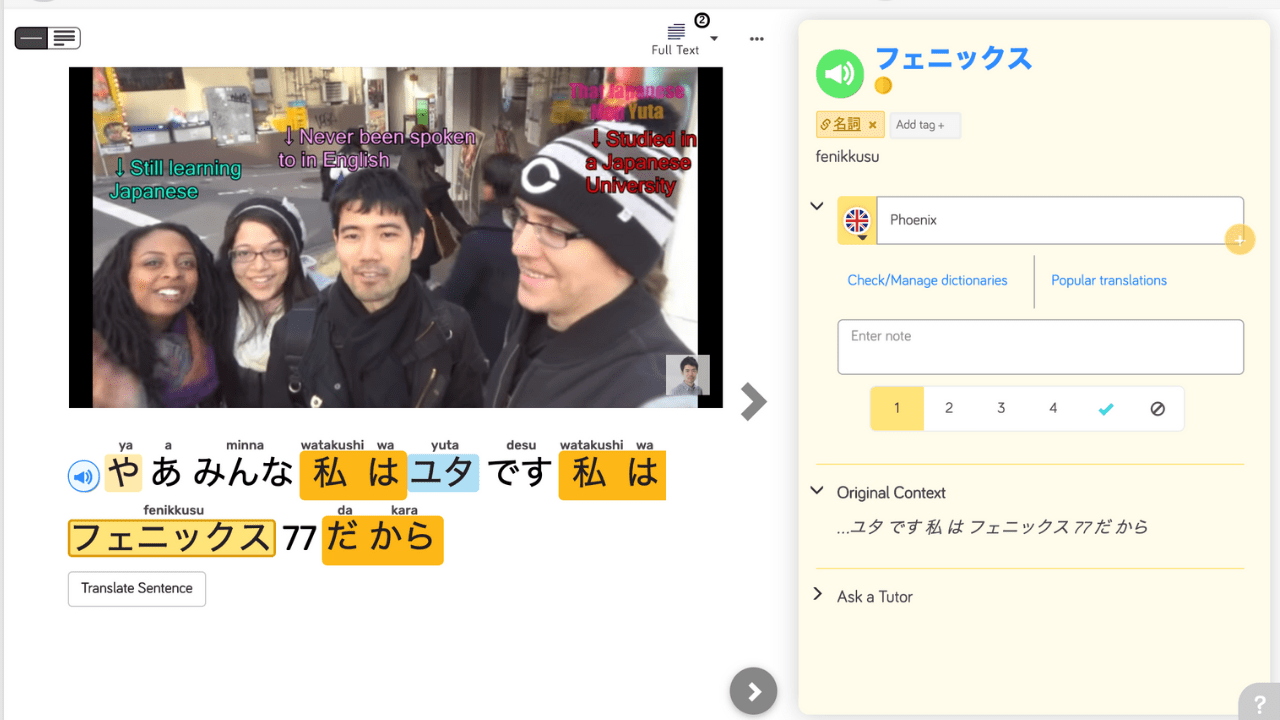1280x720 pixels.
Task: Click the round dark next button
Action: [x=753, y=691]
